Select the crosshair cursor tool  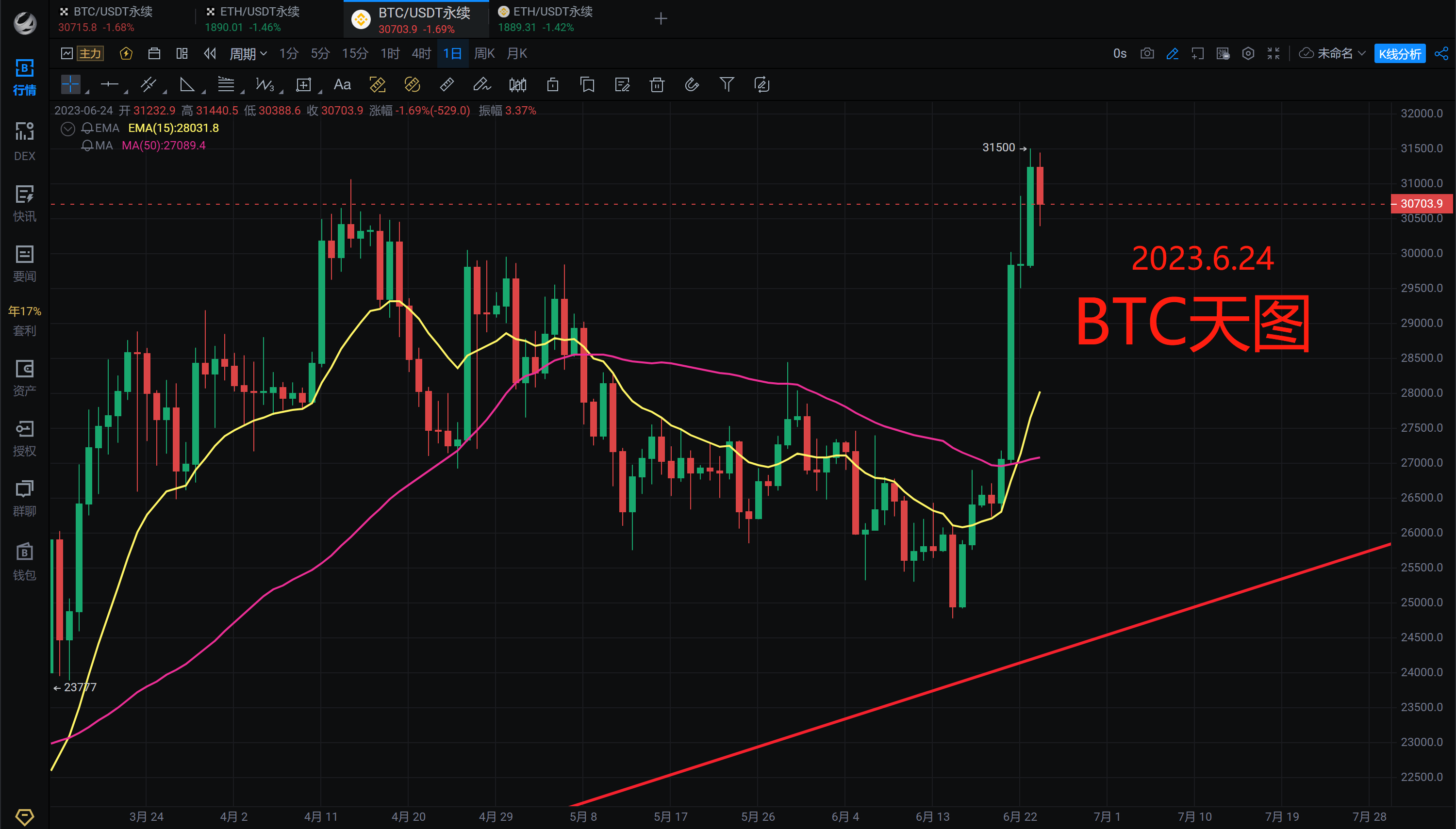pyautogui.click(x=71, y=85)
